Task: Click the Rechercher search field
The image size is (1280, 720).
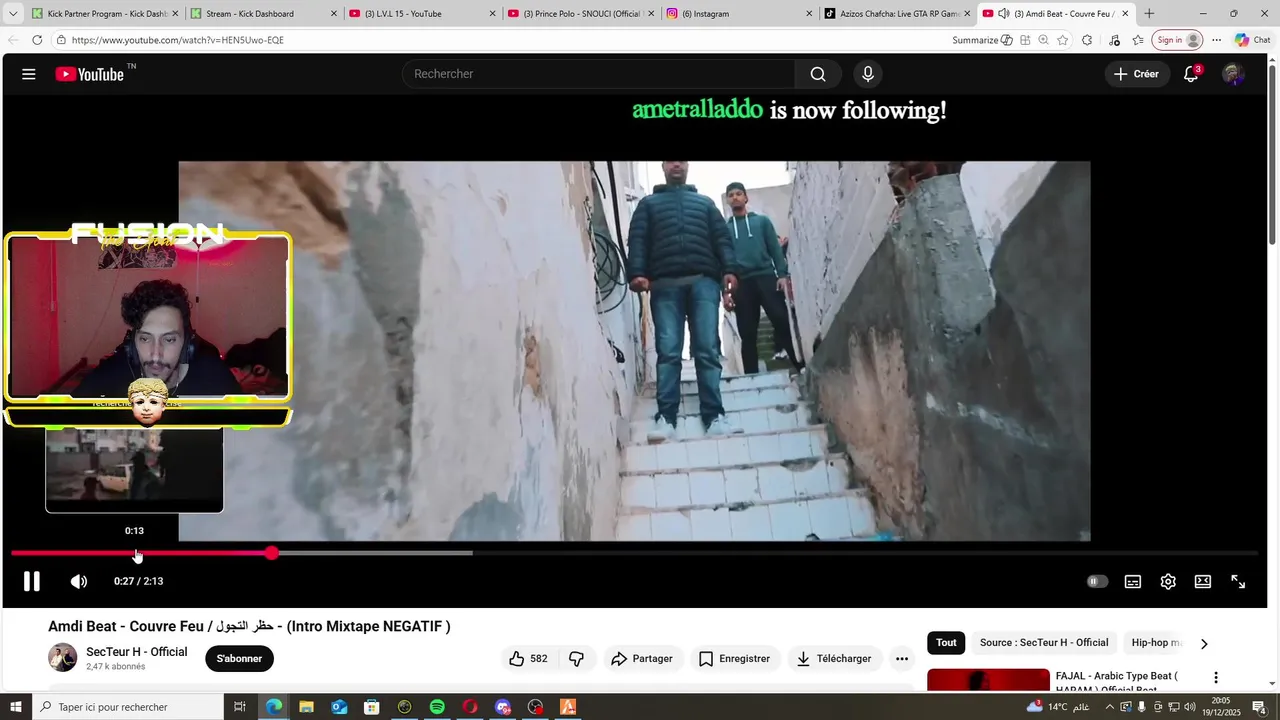Action: (x=598, y=74)
